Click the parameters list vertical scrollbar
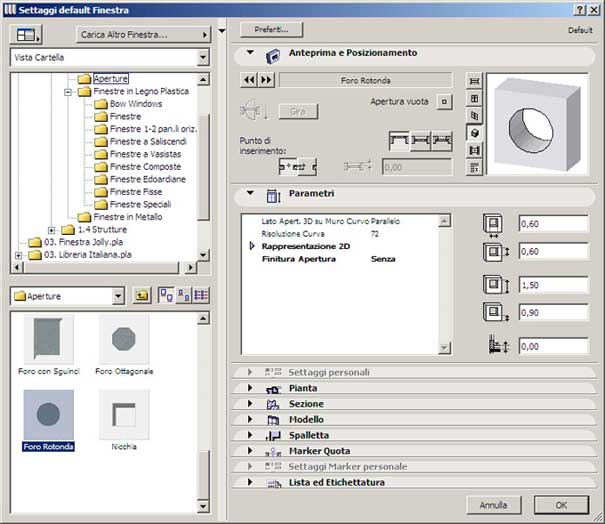This screenshot has height=524, width=605. pyautogui.click(x=445, y=282)
